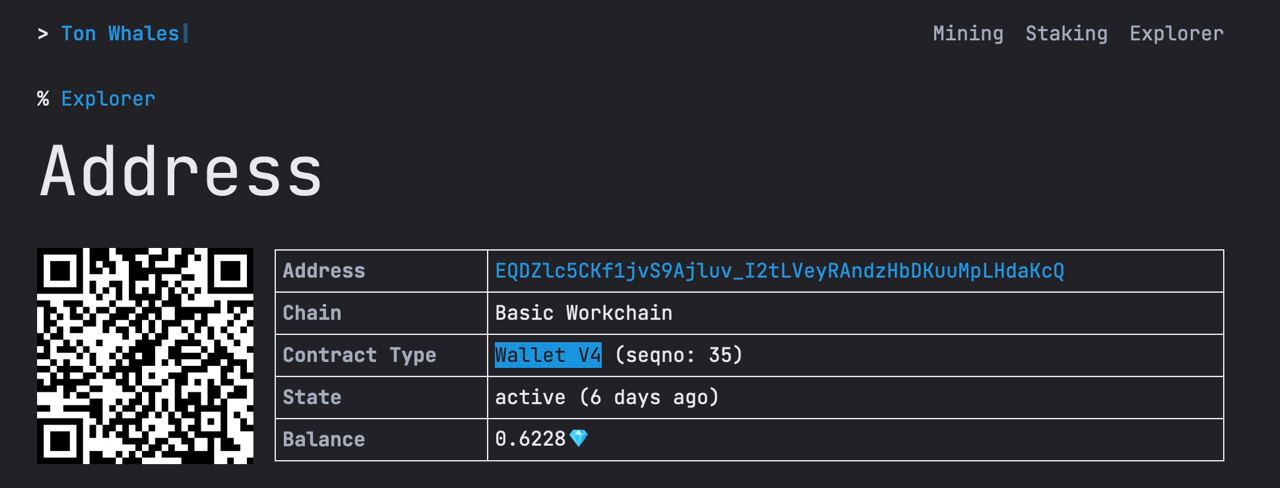
Task: Click the active (6 days ago) state value
Action: click(607, 397)
